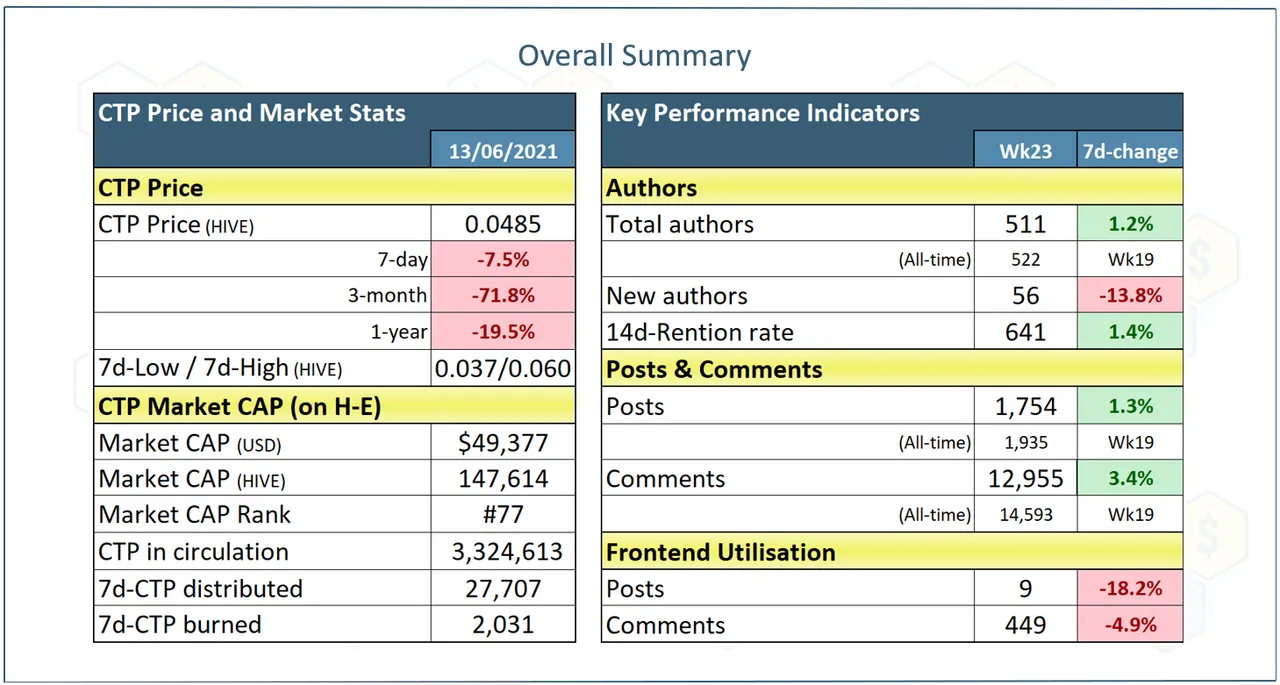Click the 'Frontend Utilisation' section heading
Viewport: 1280px width, 685px height.
(x=720, y=552)
